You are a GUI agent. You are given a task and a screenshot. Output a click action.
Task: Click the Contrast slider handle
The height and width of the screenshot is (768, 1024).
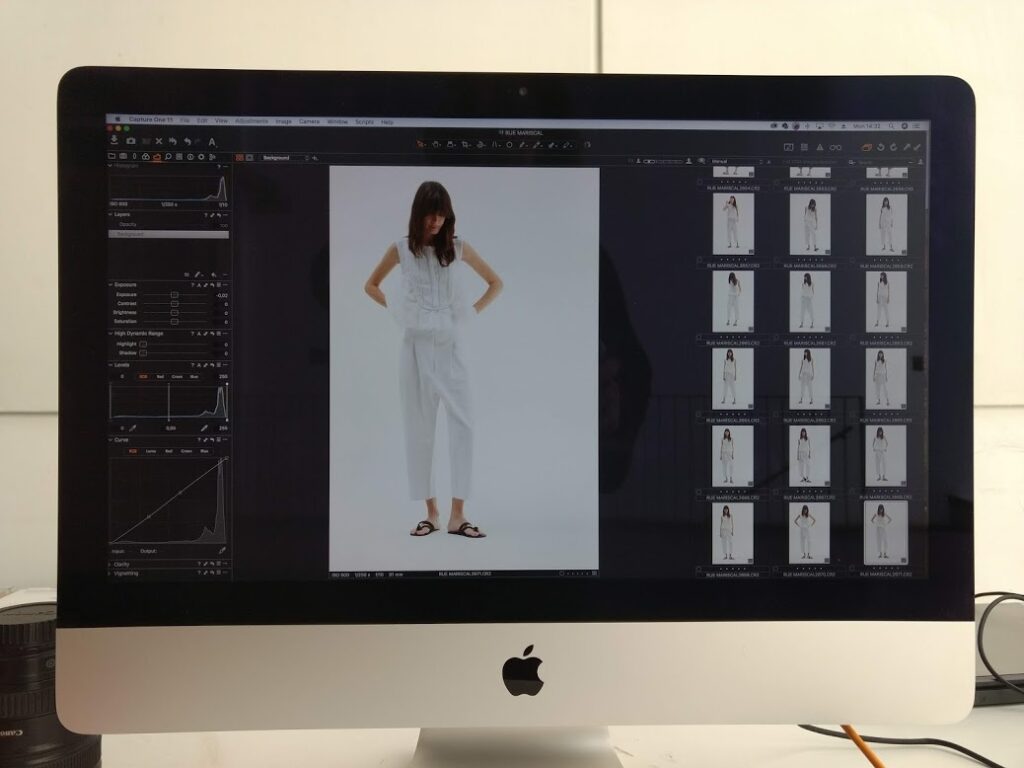click(174, 304)
